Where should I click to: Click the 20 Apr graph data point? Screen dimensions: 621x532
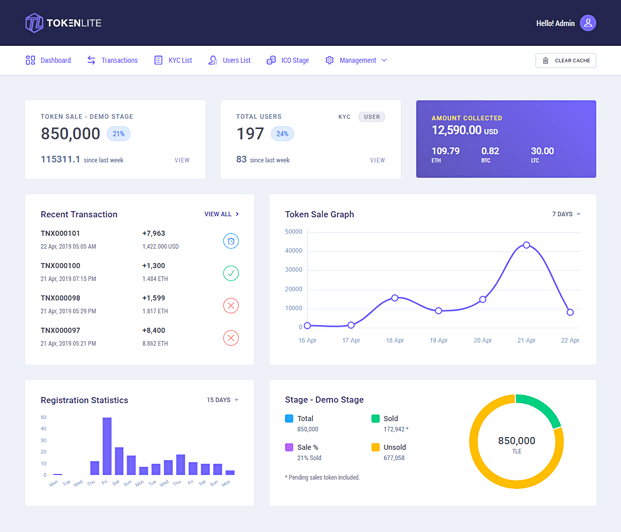tap(482, 299)
